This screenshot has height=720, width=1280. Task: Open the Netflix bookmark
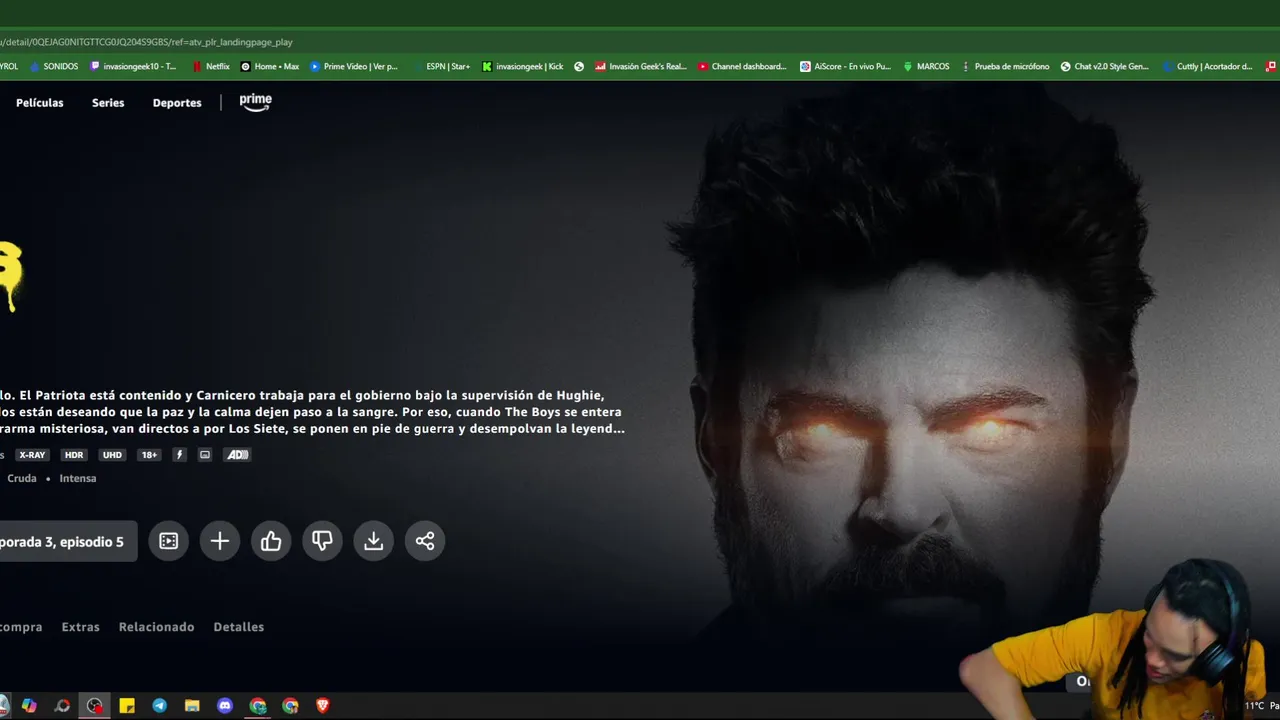pyautogui.click(x=211, y=67)
